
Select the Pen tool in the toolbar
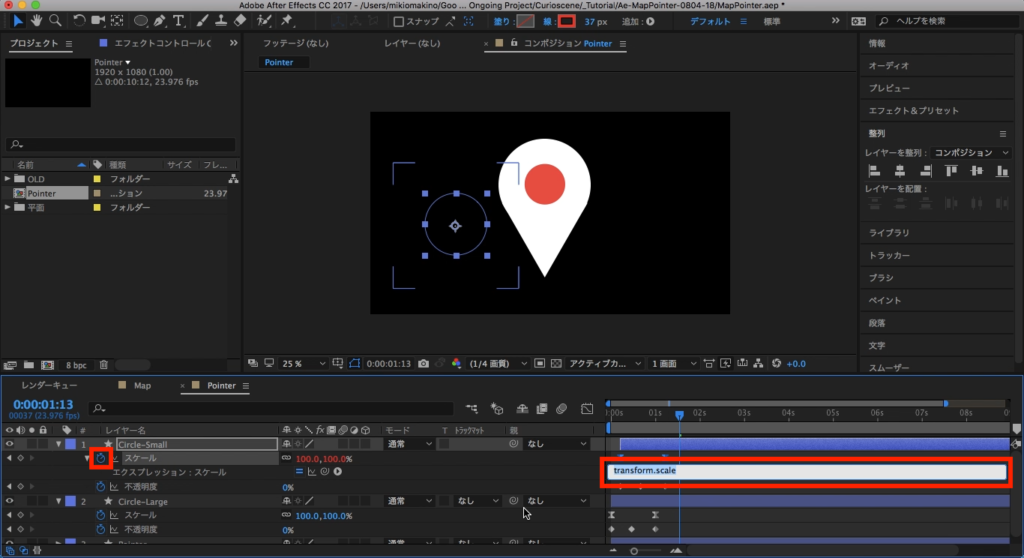[160, 21]
